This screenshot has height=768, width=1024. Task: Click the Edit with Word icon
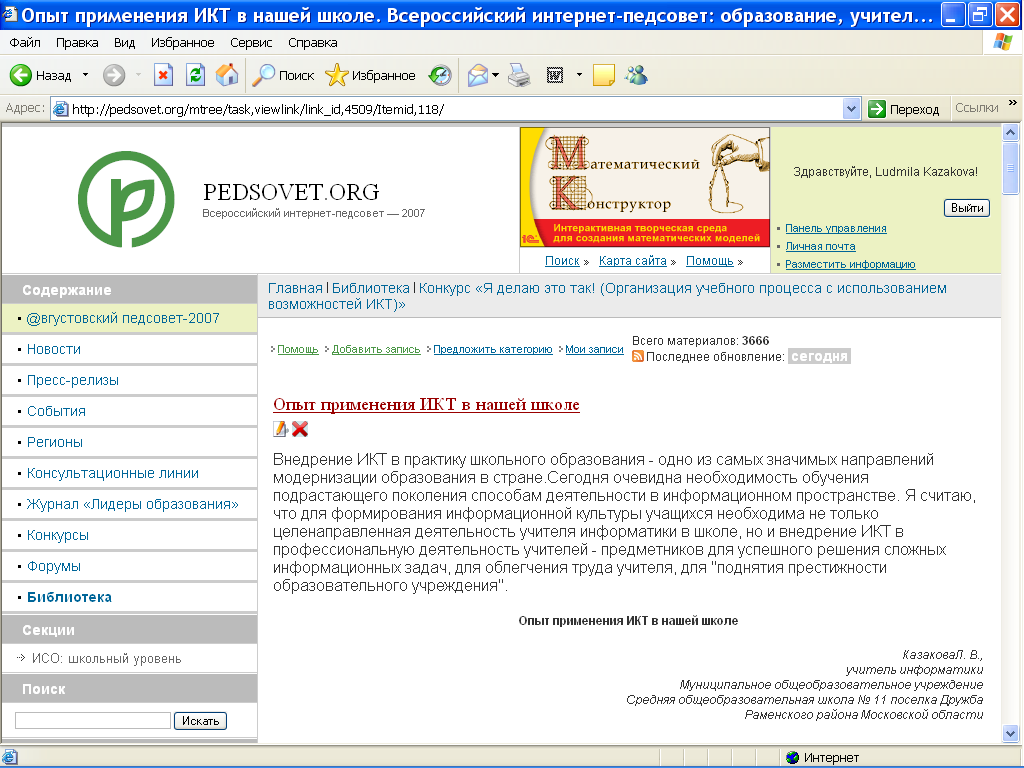554,76
